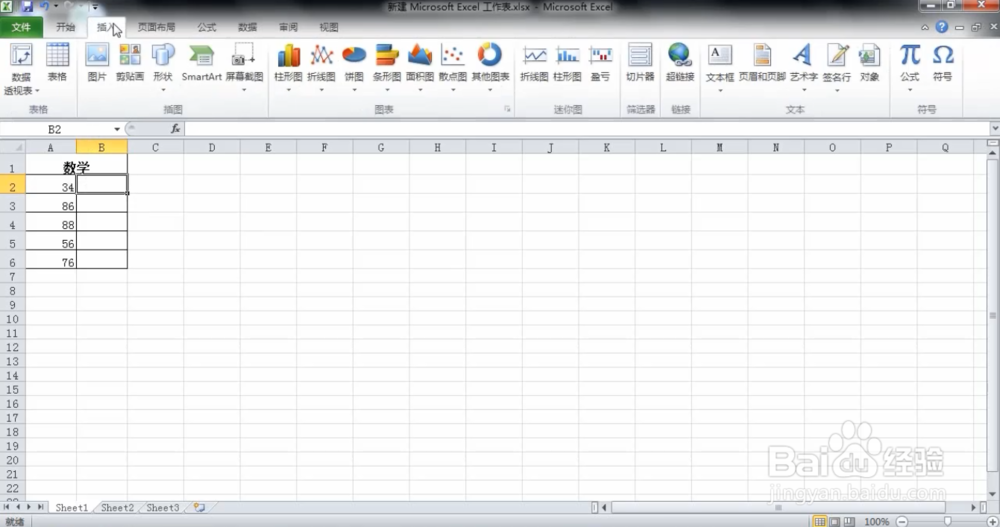
Task: Click the select-all corner button
Action: click(12, 147)
